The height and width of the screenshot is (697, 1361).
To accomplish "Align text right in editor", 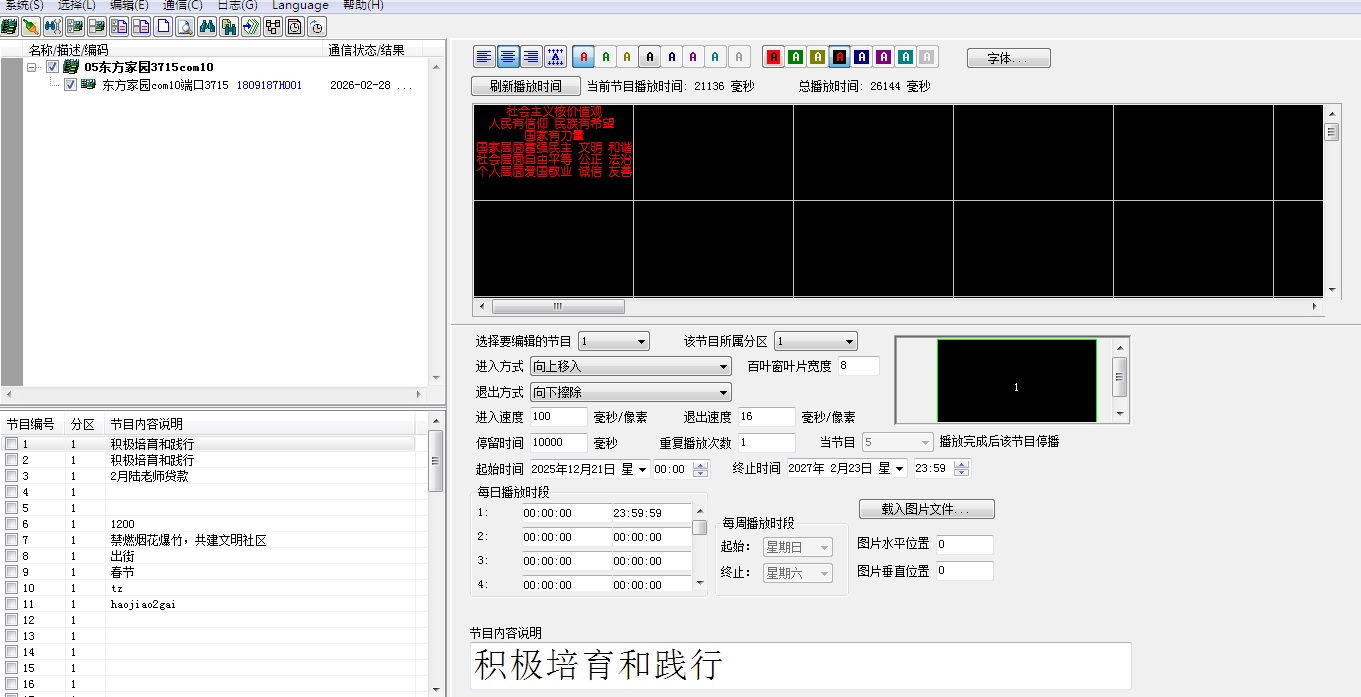I will point(531,58).
